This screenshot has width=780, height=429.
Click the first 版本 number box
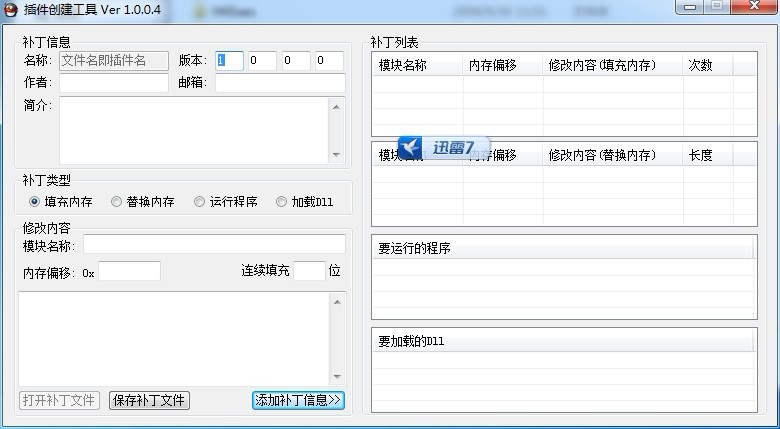[x=229, y=61]
